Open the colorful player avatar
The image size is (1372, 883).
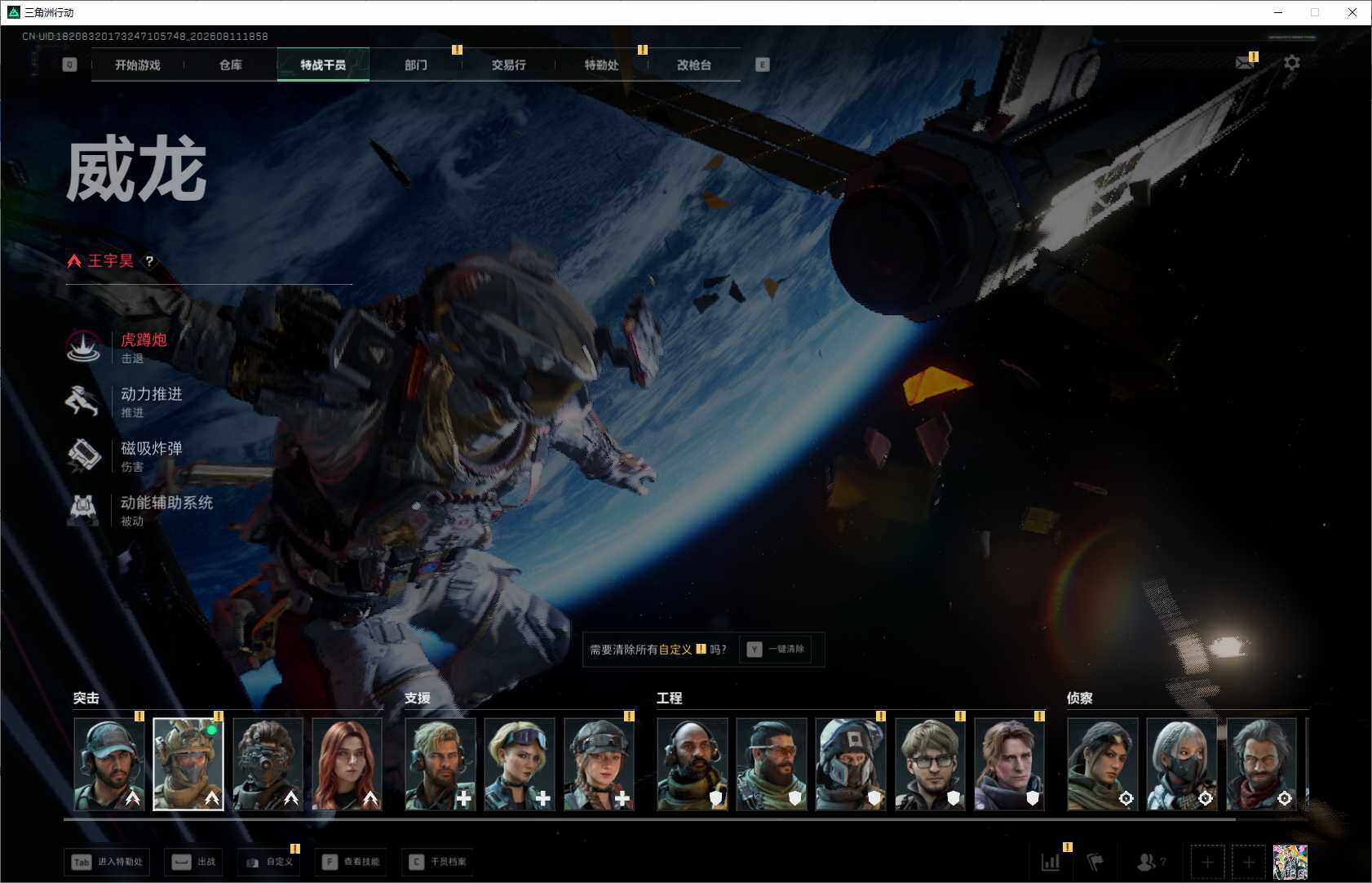coord(1290,862)
